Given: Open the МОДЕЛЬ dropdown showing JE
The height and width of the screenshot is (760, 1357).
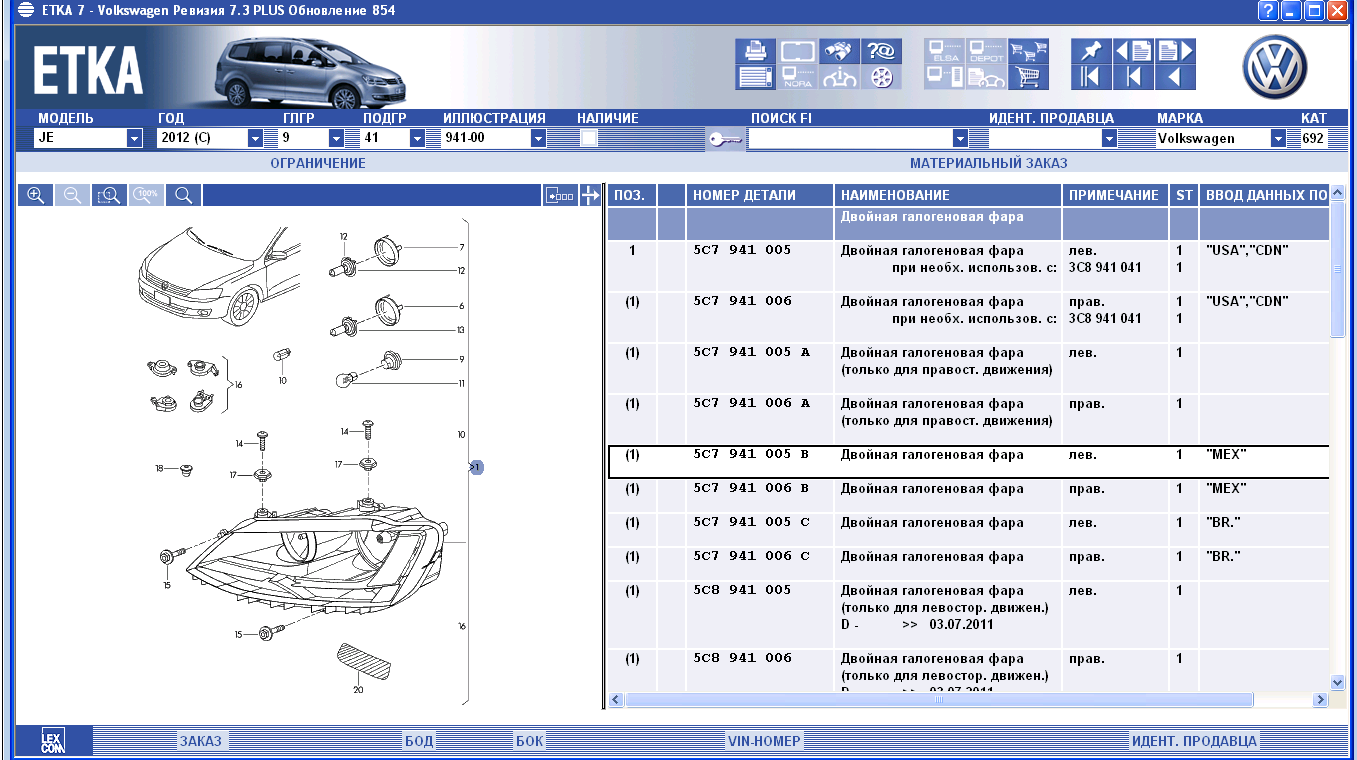Looking at the screenshot, I should 135,138.
